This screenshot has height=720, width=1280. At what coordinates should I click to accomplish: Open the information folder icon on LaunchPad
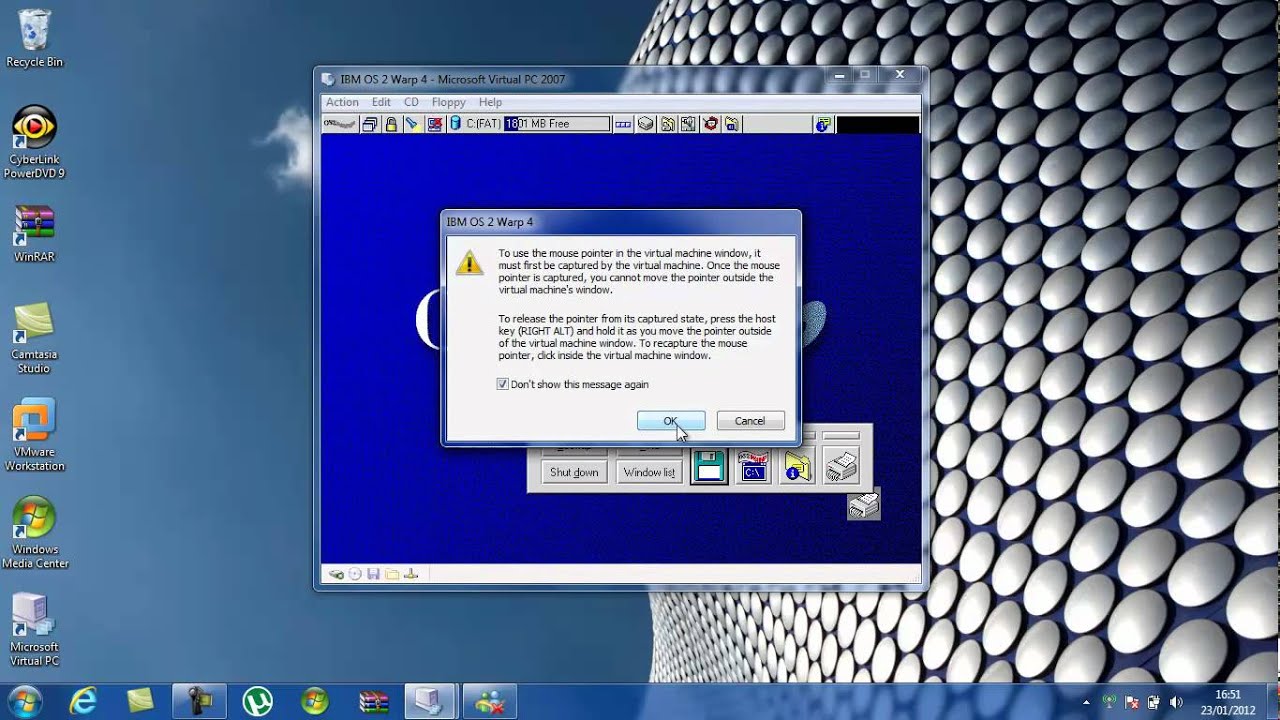[x=797, y=467]
